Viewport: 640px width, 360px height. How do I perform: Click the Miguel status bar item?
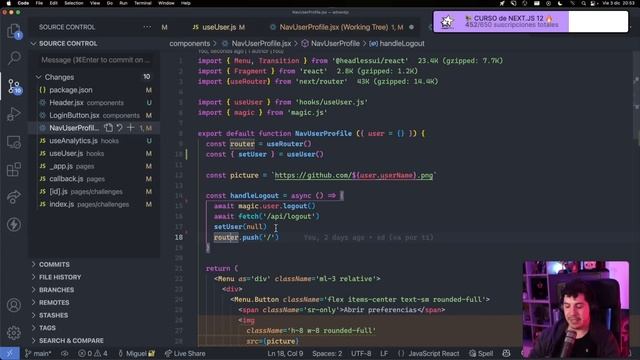click(x=136, y=353)
